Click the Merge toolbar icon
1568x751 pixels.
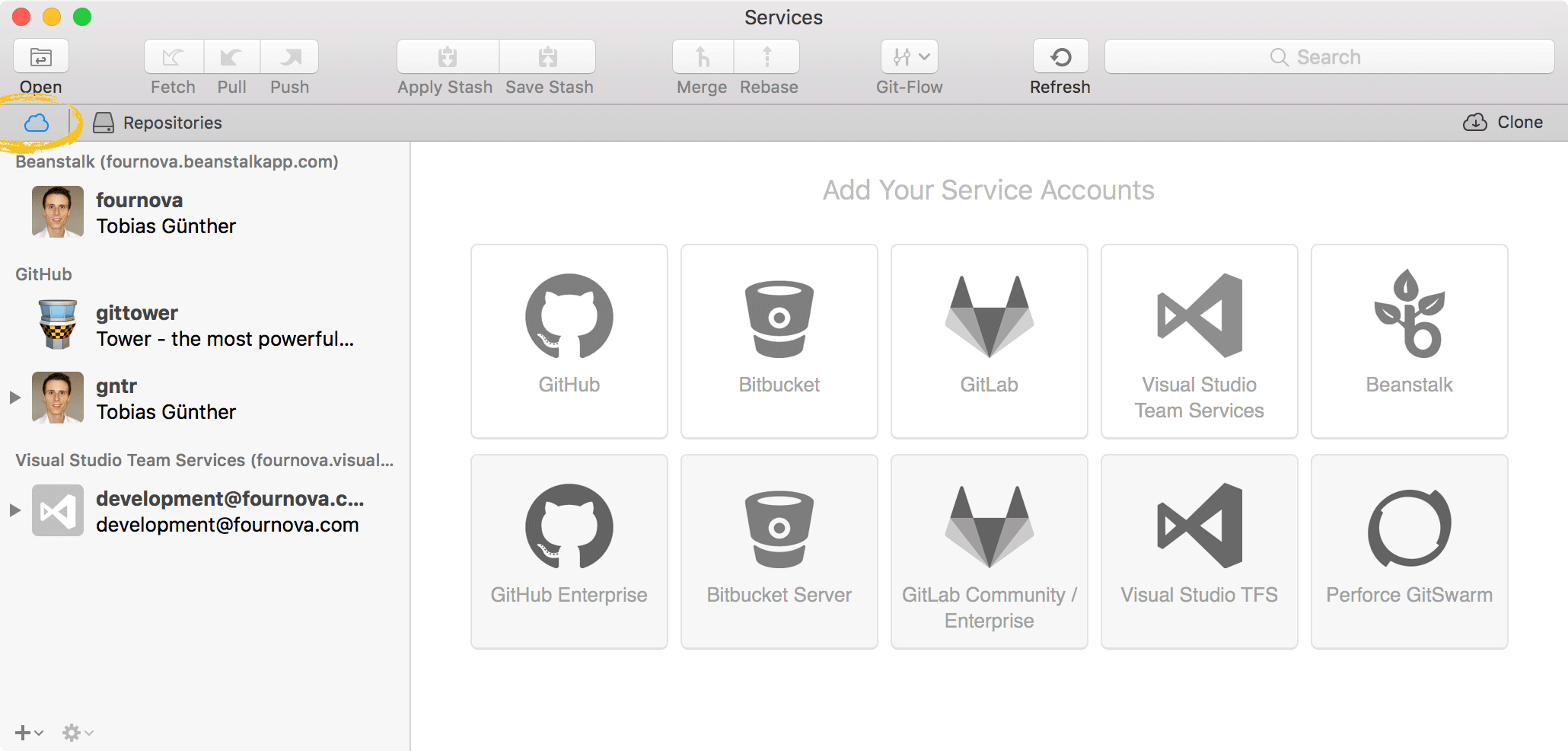click(x=703, y=57)
